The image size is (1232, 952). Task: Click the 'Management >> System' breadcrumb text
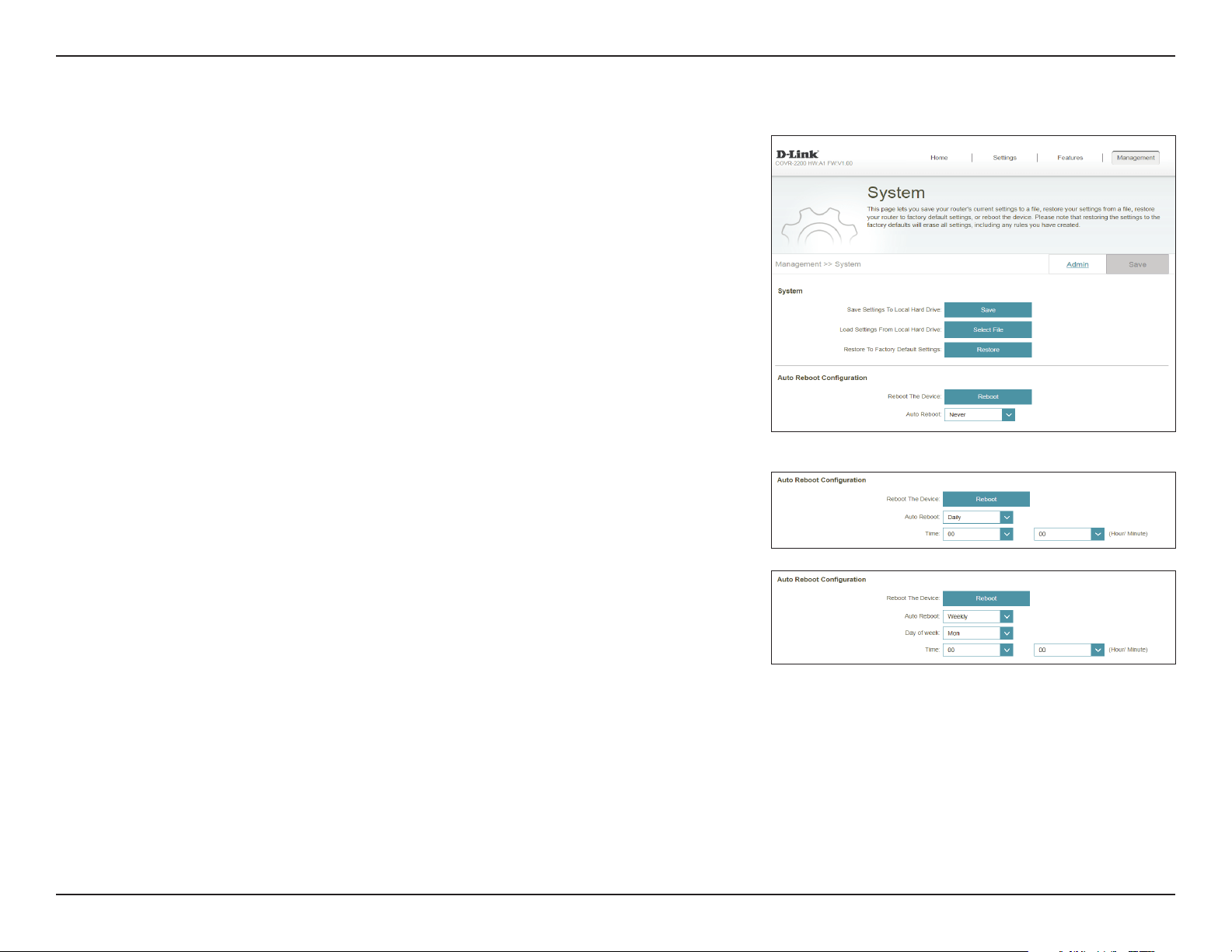[818, 264]
